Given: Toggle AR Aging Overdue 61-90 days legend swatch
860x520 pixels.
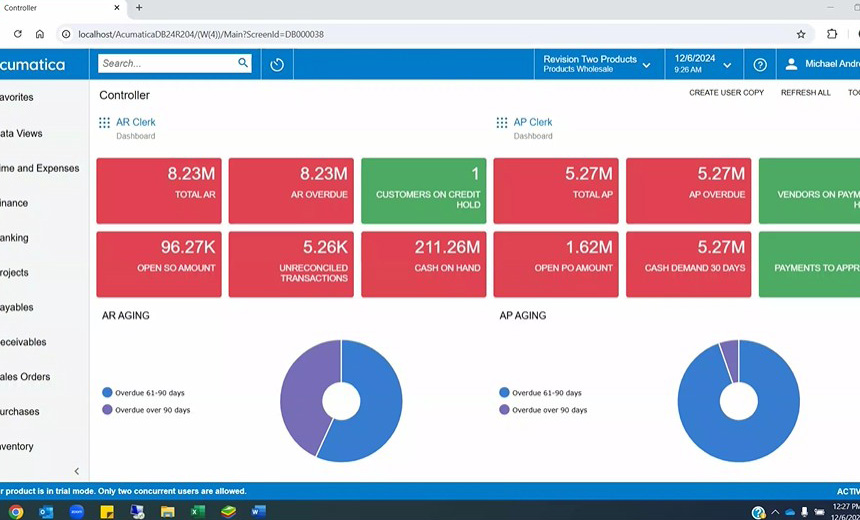Looking at the screenshot, I should pos(107,393).
